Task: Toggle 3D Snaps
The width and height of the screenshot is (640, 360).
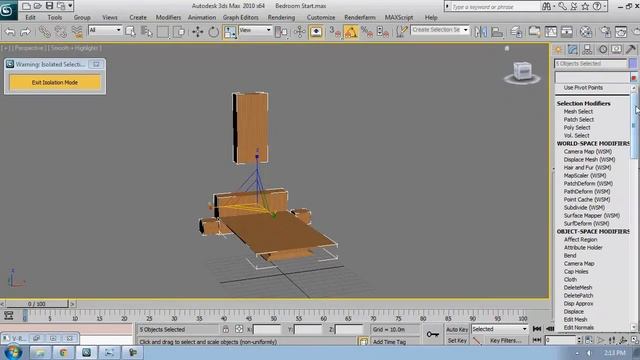Action: [x=335, y=31]
